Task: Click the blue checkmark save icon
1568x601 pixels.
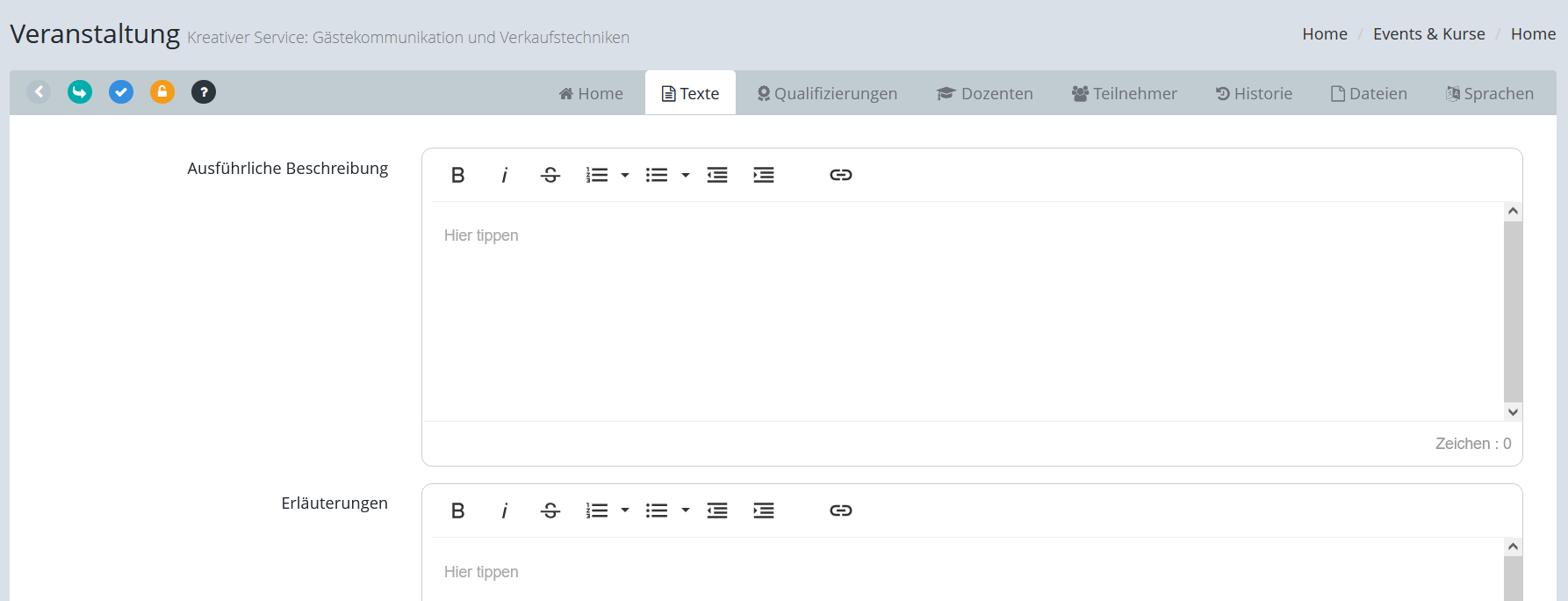Action: click(x=121, y=92)
